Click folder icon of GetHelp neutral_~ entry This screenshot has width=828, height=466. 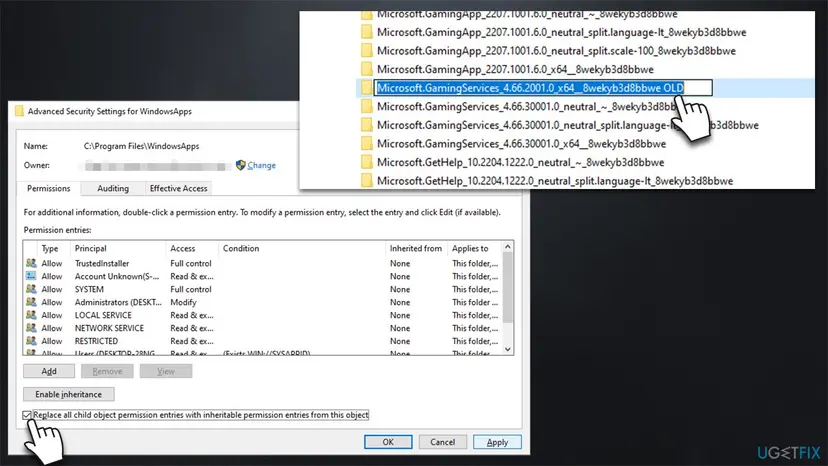pos(366,162)
